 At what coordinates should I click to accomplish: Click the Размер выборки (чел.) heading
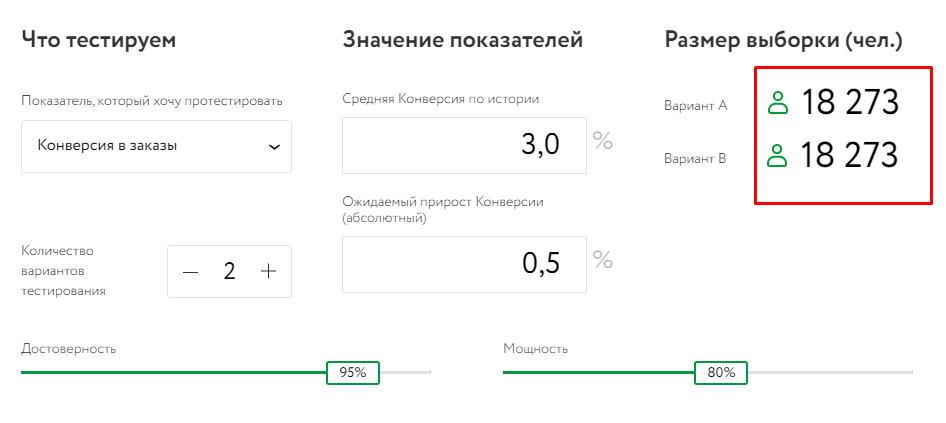click(783, 40)
